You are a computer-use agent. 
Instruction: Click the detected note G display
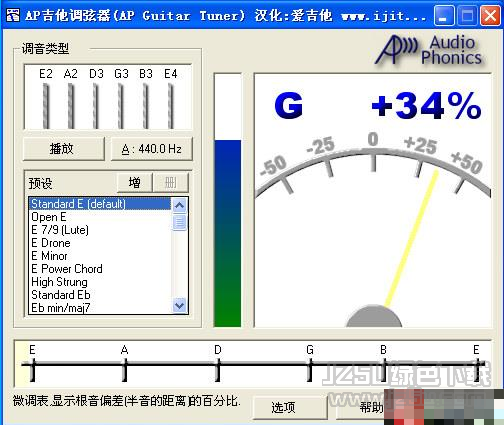289,106
